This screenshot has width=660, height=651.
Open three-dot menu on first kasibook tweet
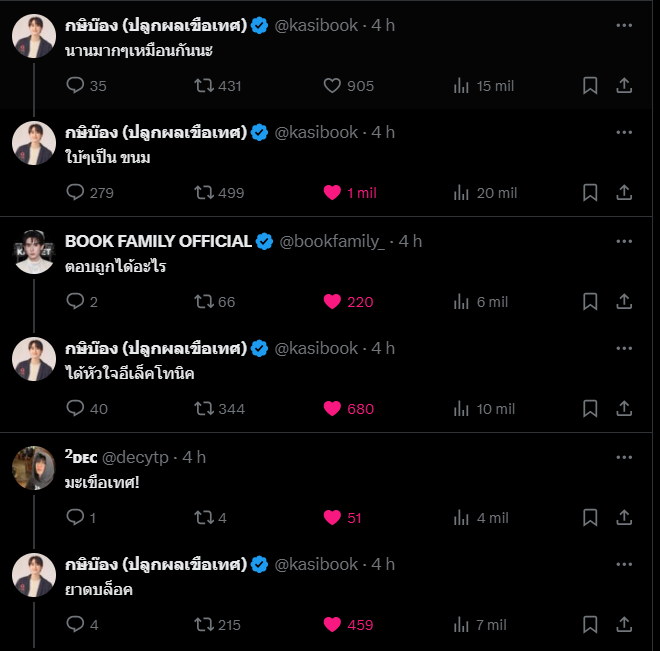click(624, 25)
